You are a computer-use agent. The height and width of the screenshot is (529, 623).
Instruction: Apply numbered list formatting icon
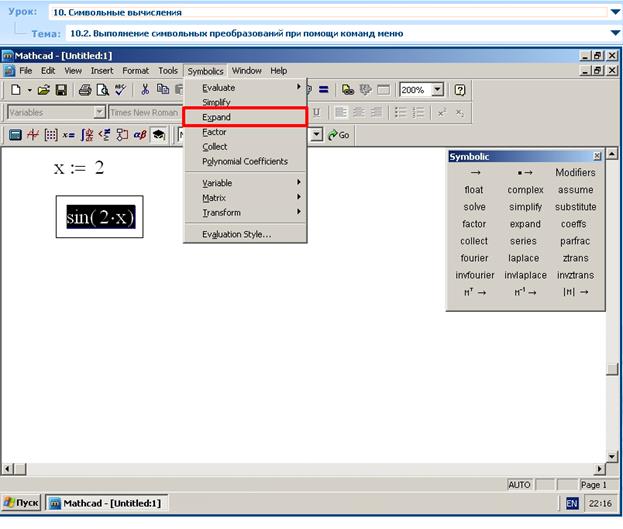pyautogui.click(x=418, y=112)
